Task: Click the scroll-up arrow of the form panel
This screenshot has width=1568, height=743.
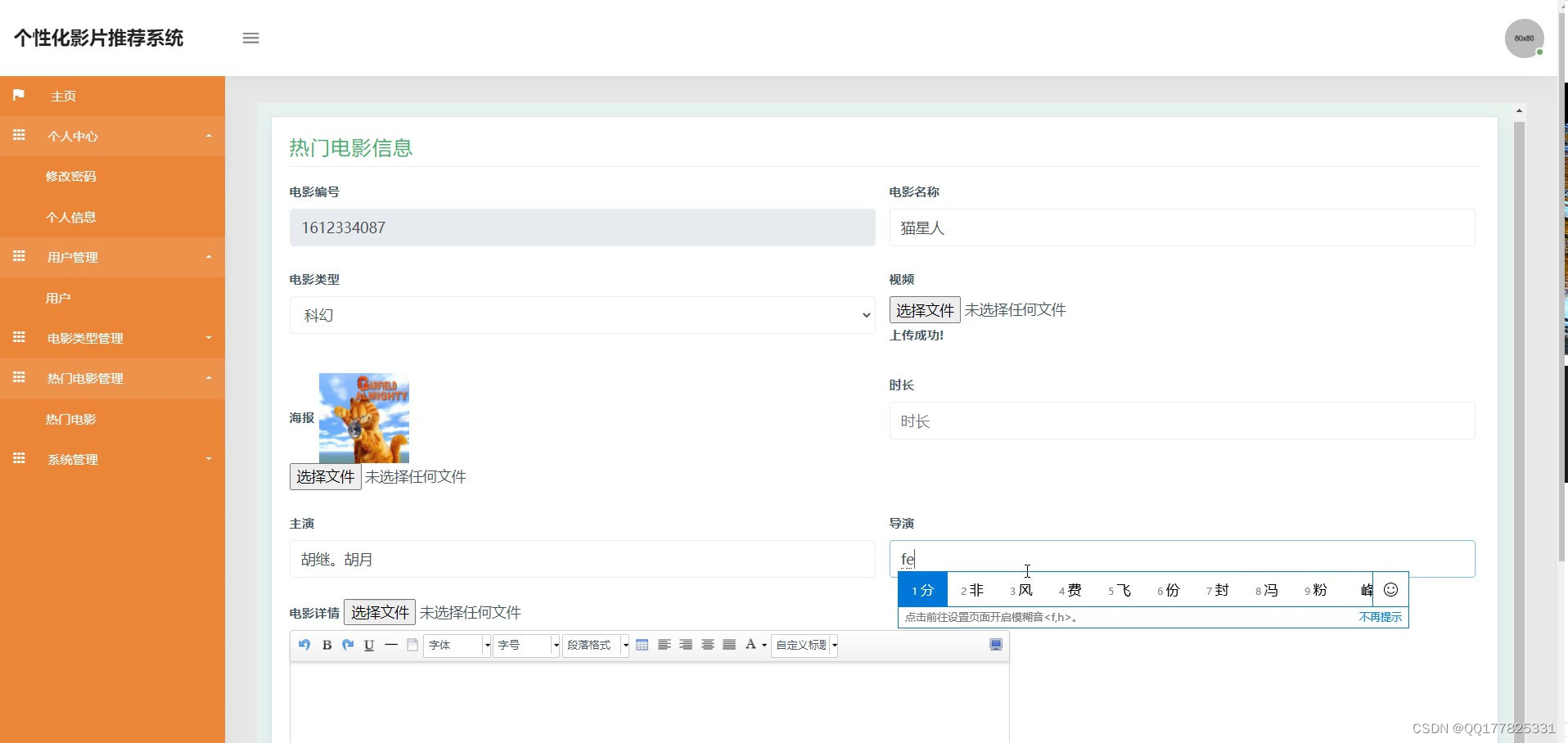Action: tap(1519, 110)
